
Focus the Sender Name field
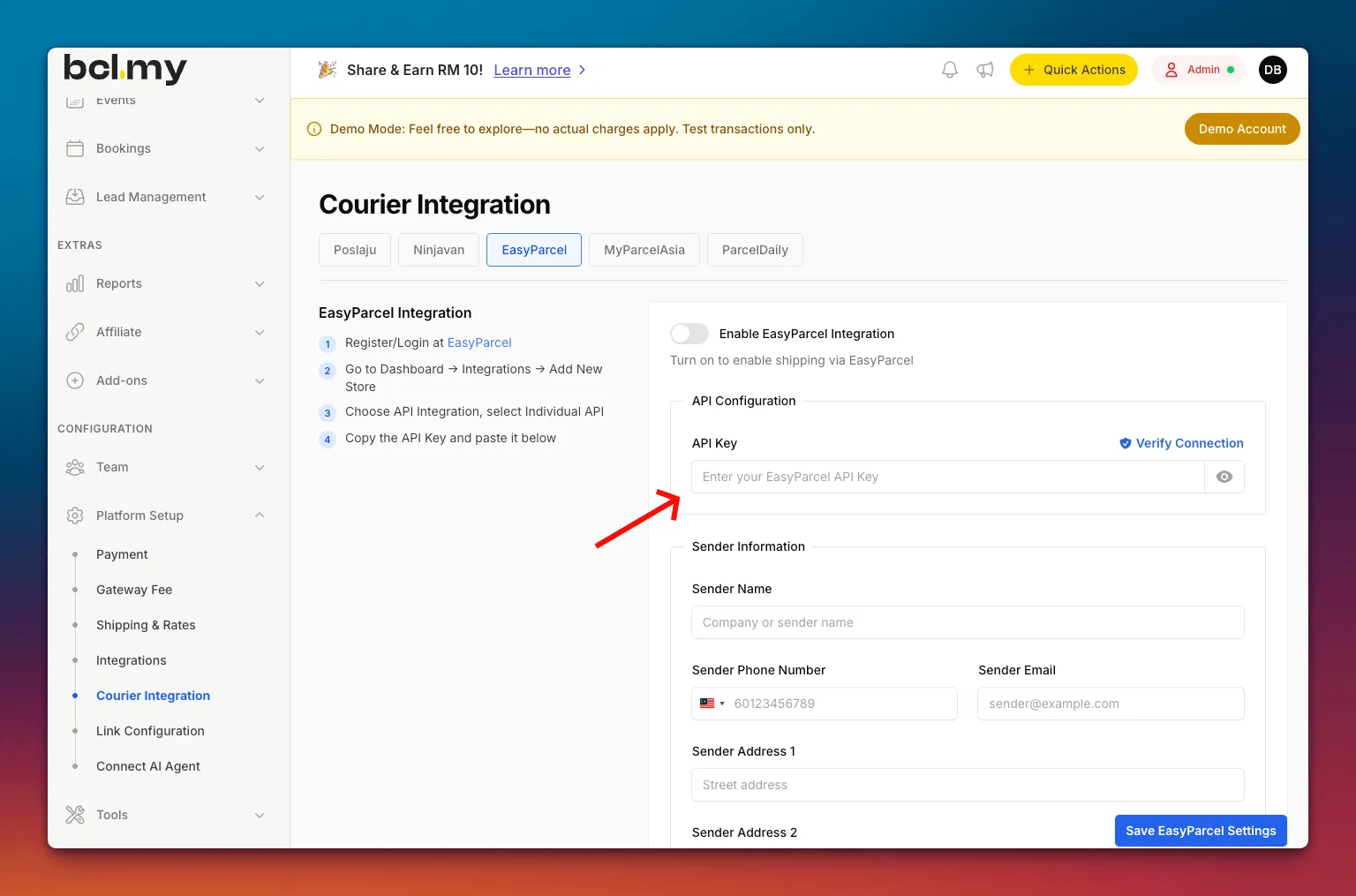click(968, 622)
